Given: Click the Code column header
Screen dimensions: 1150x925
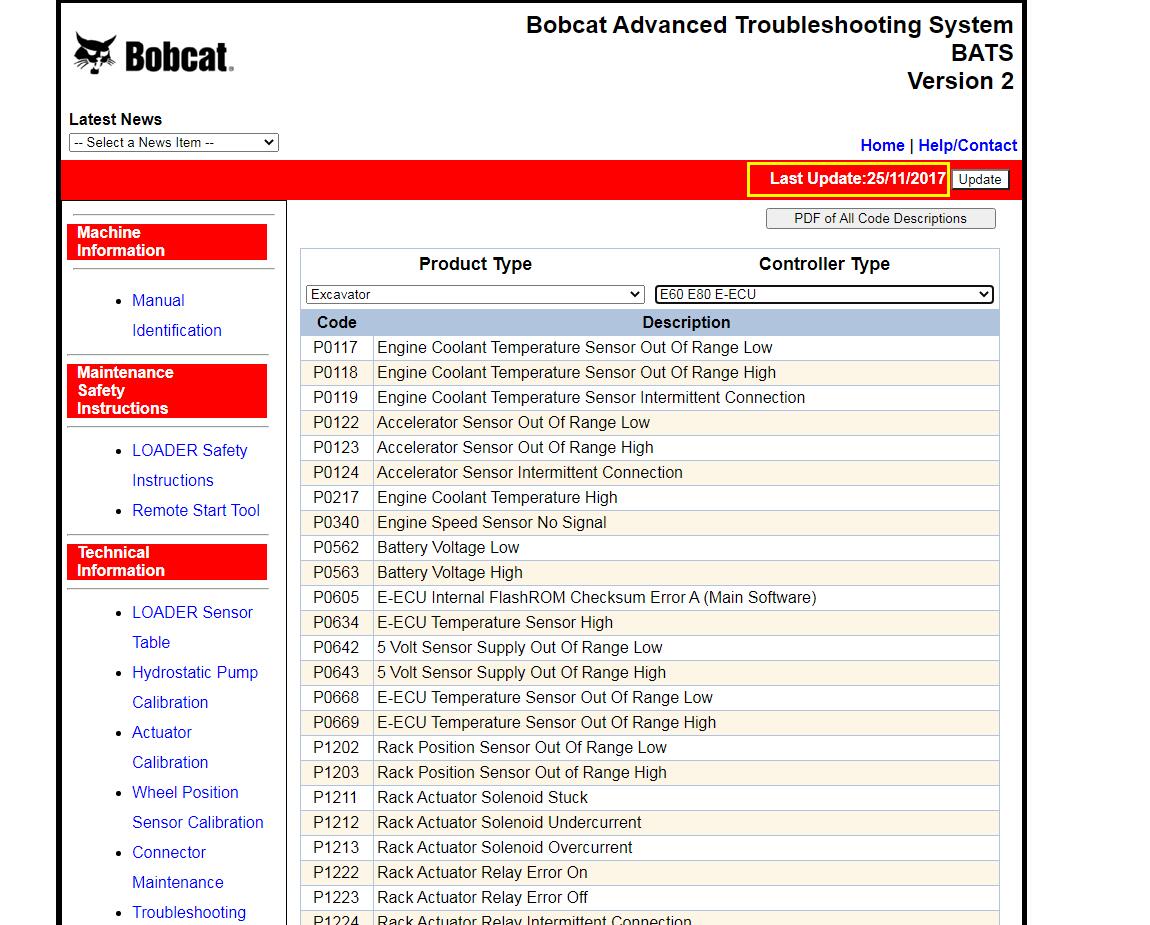Looking at the screenshot, I should (337, 323).
